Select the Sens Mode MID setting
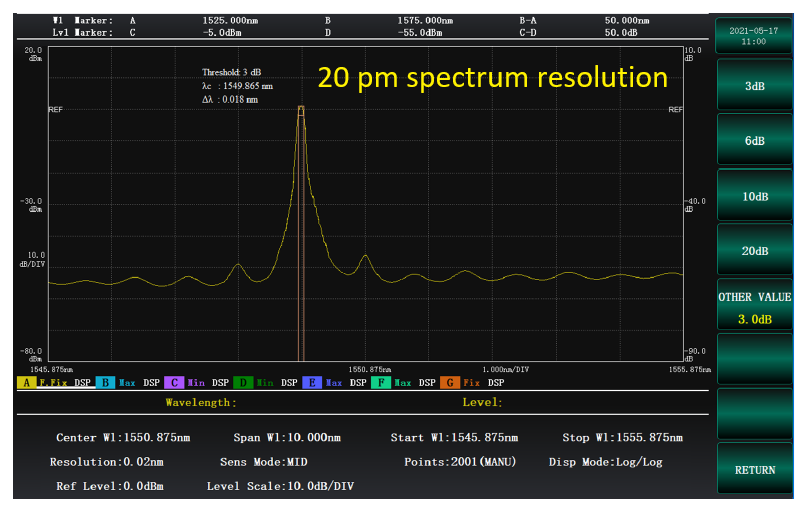This screenshot has height=512, width=809. pos(263,462)
